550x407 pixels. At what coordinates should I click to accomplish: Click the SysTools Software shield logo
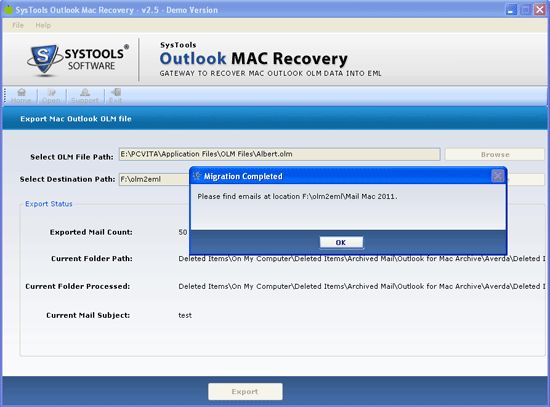coord(43,60)
